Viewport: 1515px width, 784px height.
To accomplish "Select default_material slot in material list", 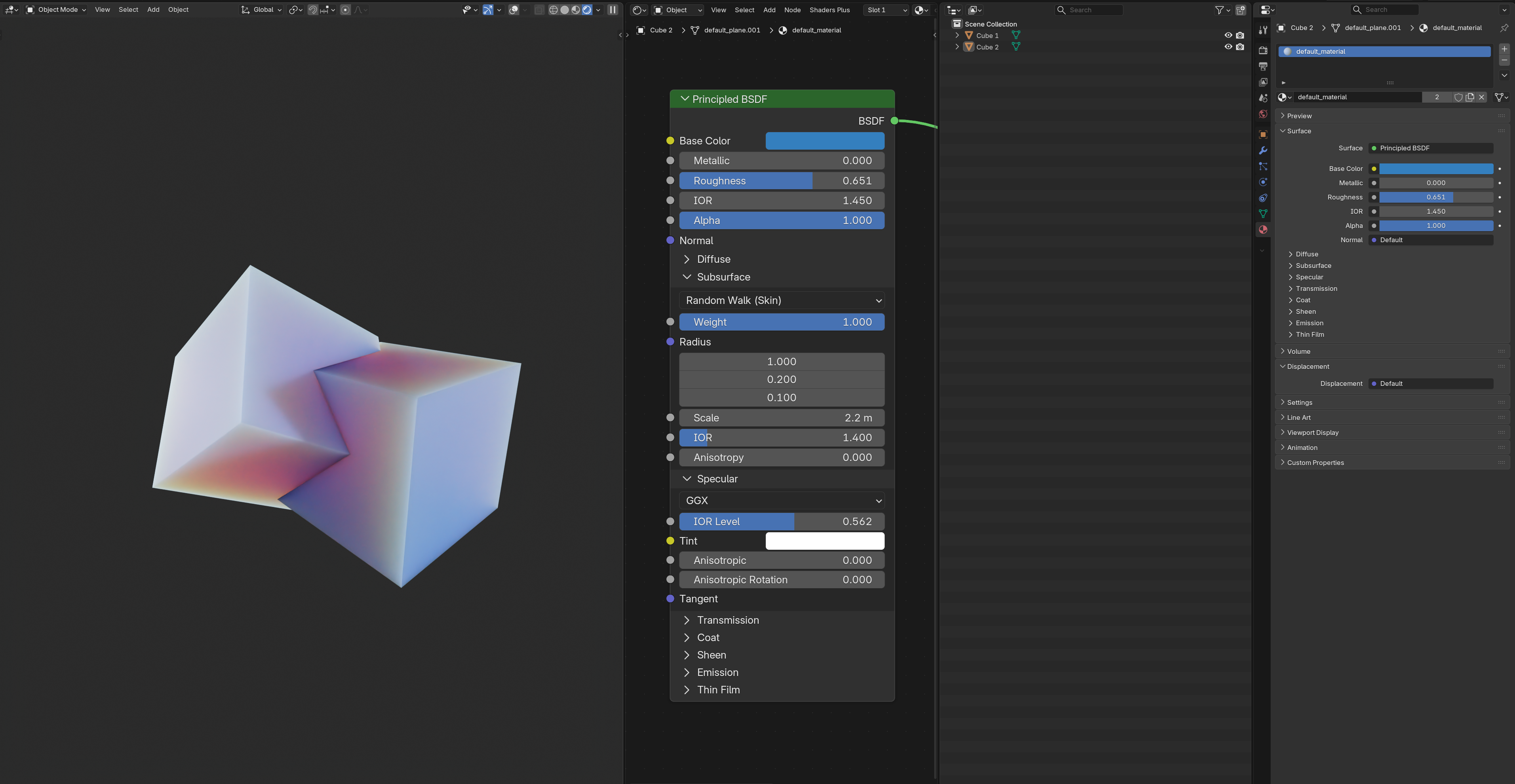I will click(1384, 52).
